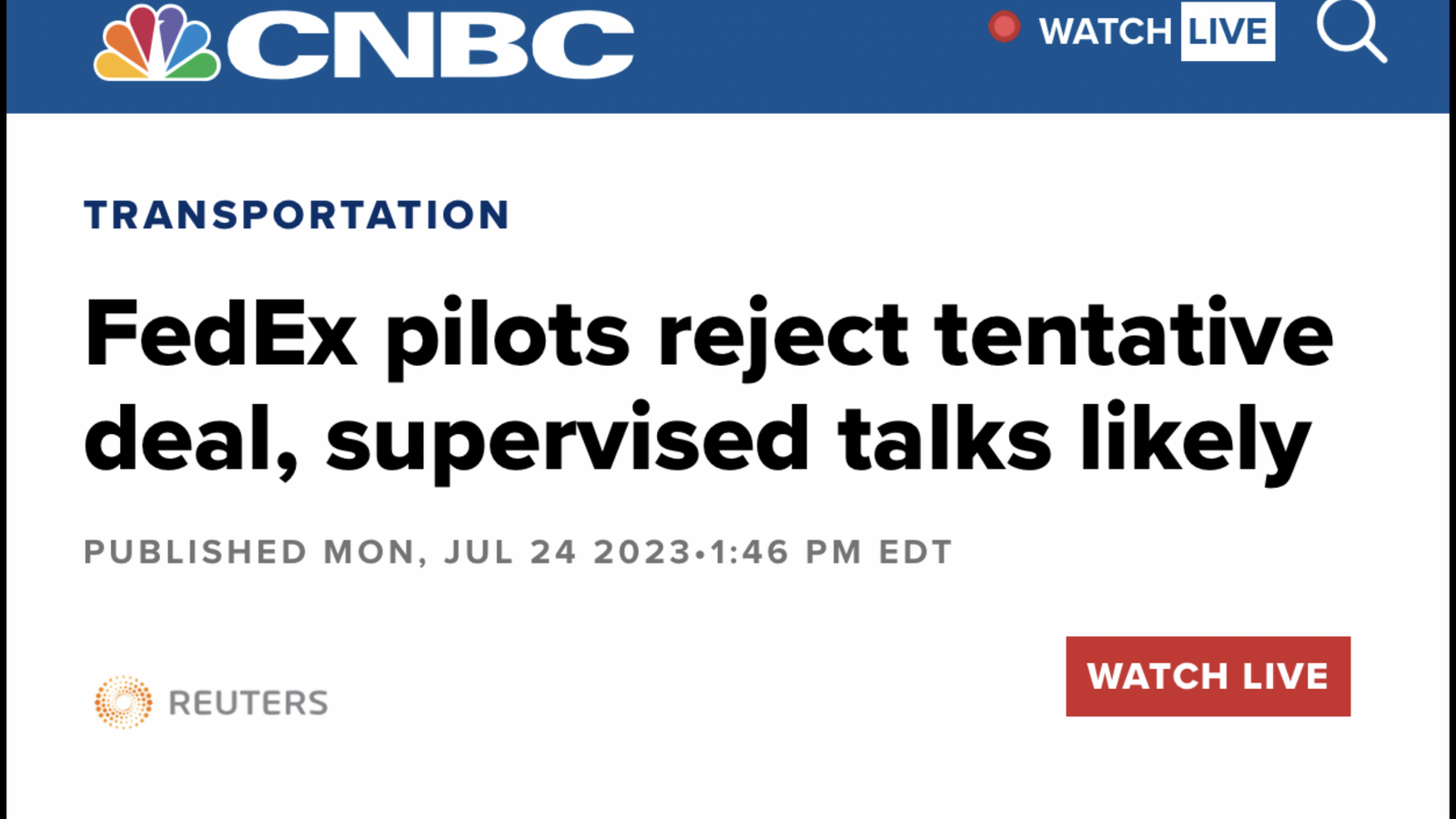Click the word PUBLISHED in the dateline
Viewport: 1456px width, 819px height.
click(x=196, y=552)
